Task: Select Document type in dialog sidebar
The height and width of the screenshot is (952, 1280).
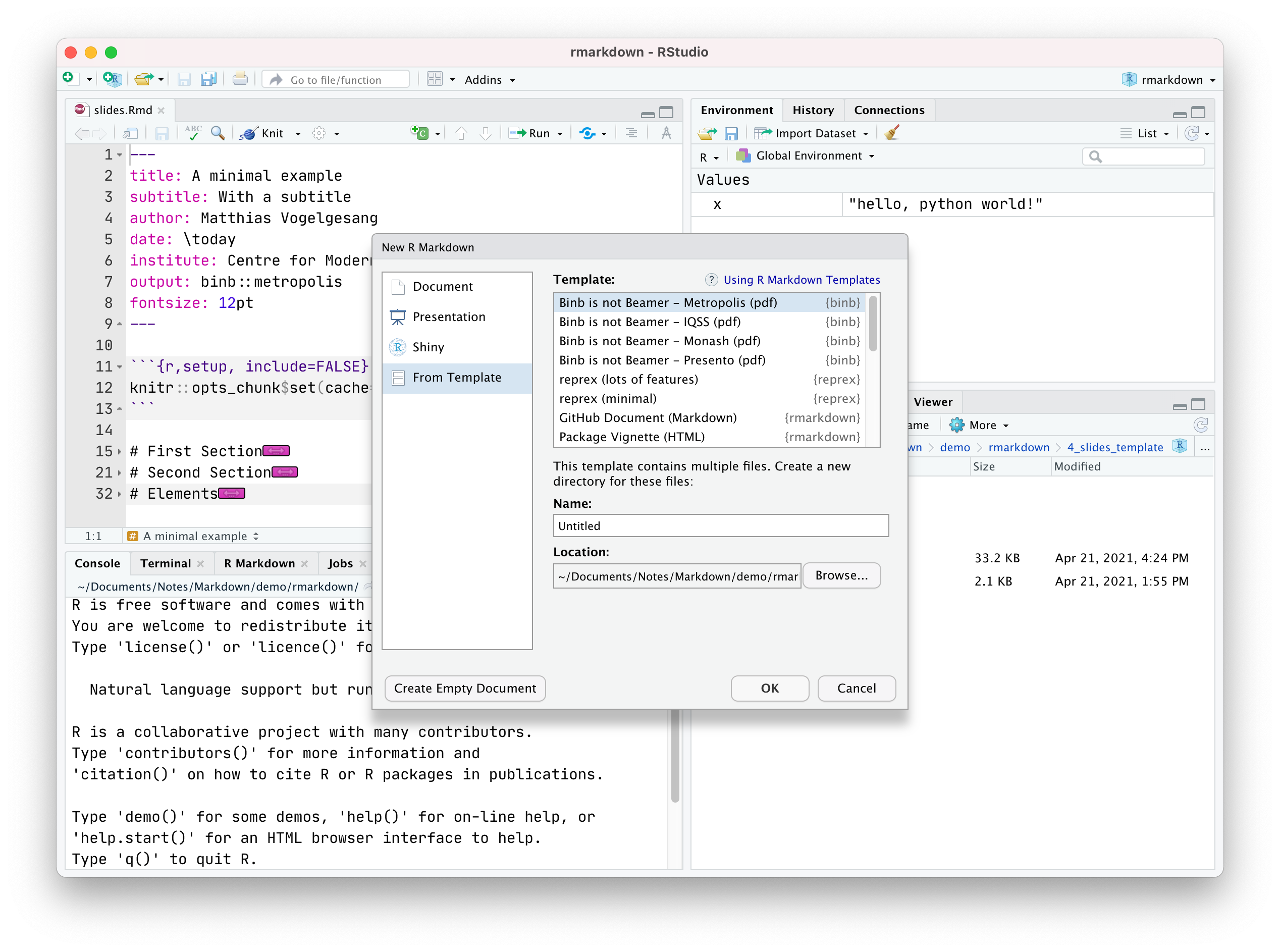Action: tap(457, 286)
